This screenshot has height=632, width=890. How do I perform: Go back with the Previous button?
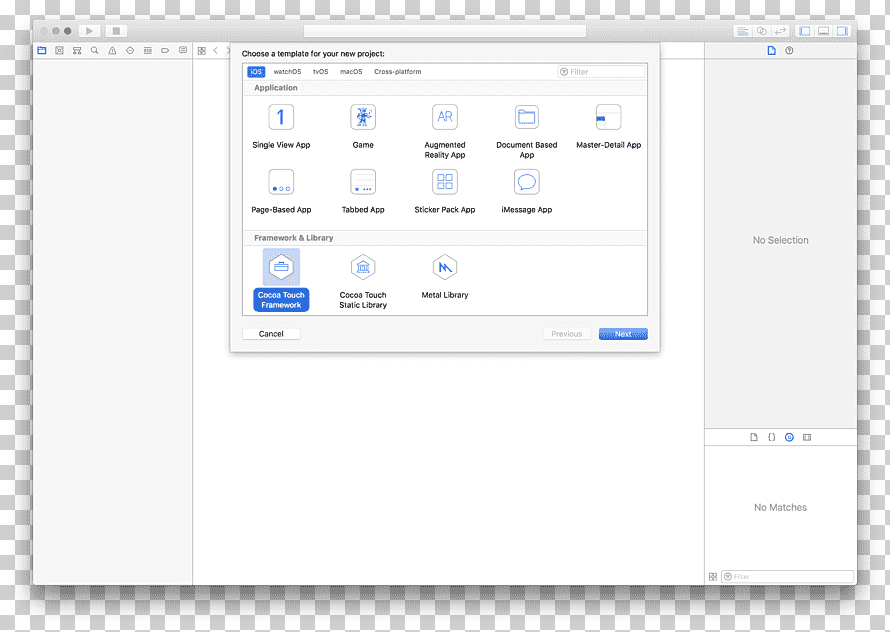click(x=566, y=334)
